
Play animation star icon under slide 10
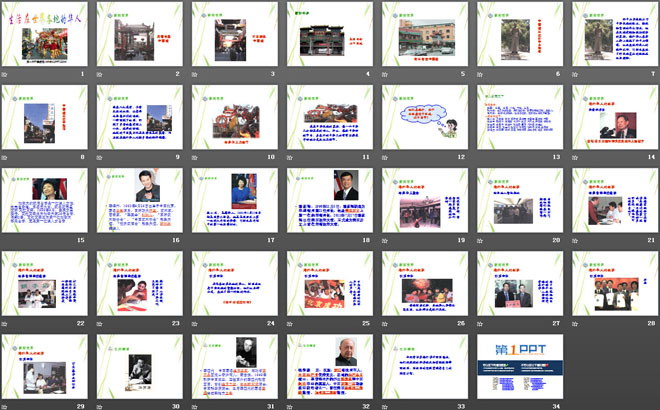pyautogui.click(x=196, y=157)
